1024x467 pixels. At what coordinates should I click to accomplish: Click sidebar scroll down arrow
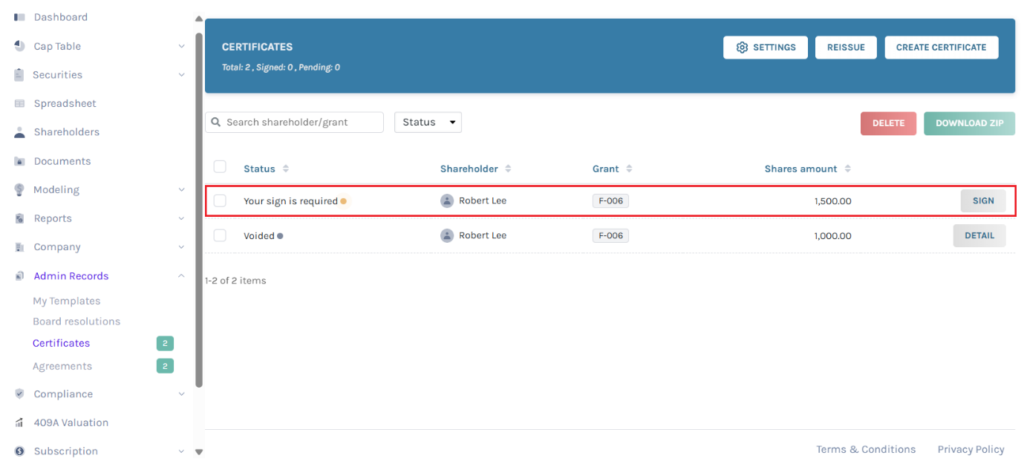click(x=199, y=452)
